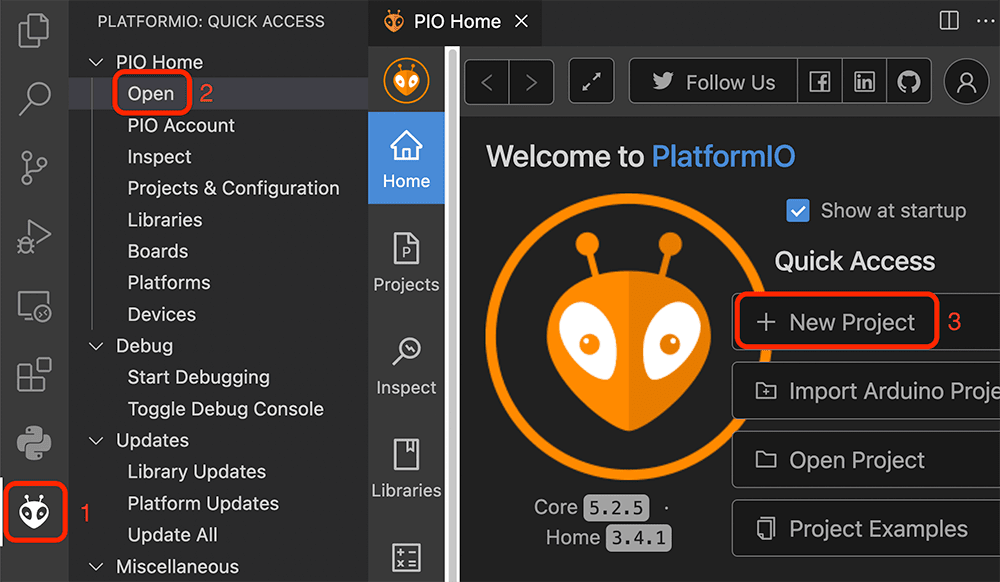Open the Explorer view in activity bar
Image resolution: width=1000 pixels, height=582 pixels.
pyautogui.click(x=34, y=30)
